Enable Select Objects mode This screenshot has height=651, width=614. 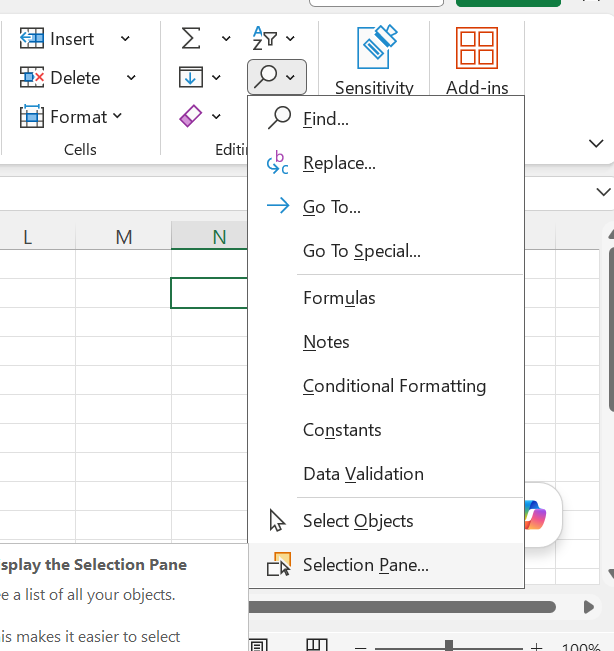tap(386, 521)
